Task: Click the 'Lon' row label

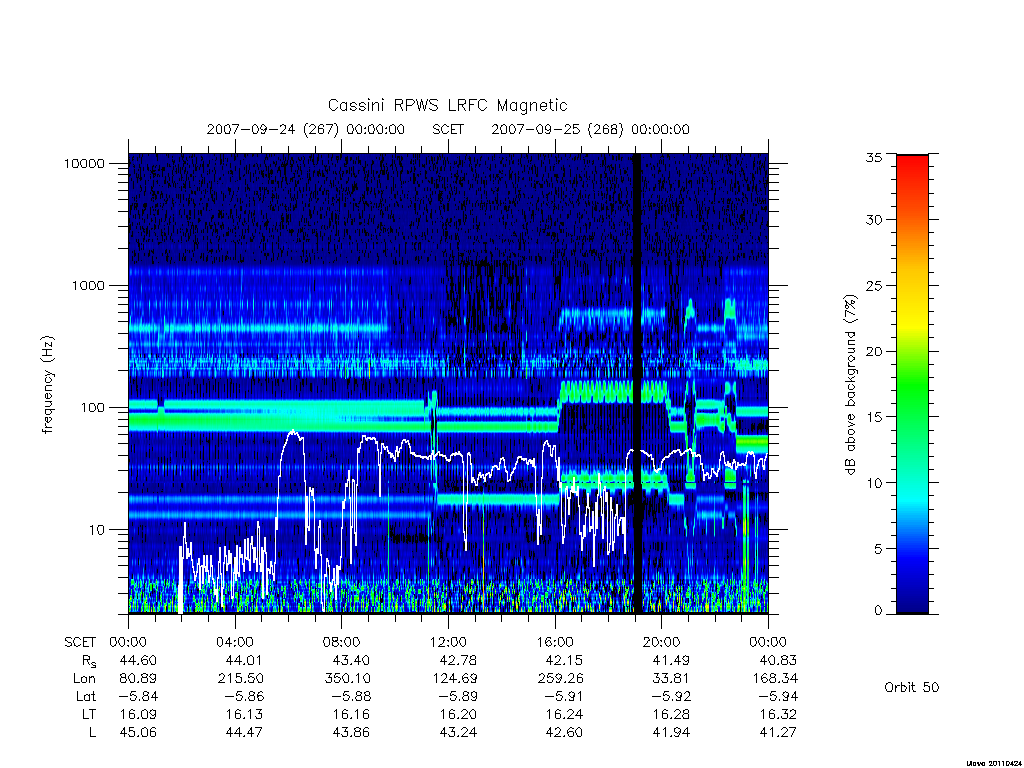Action: pos(84,679)
